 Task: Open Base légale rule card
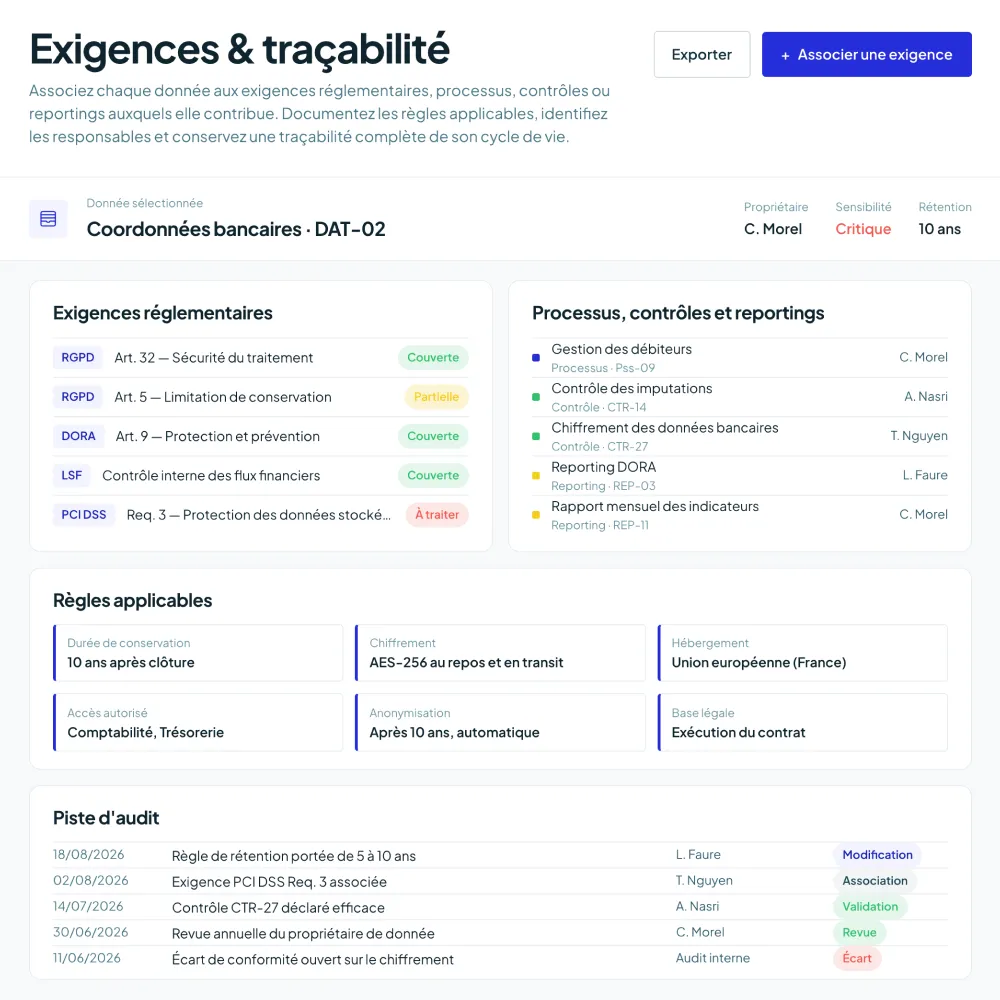(802, 723)
